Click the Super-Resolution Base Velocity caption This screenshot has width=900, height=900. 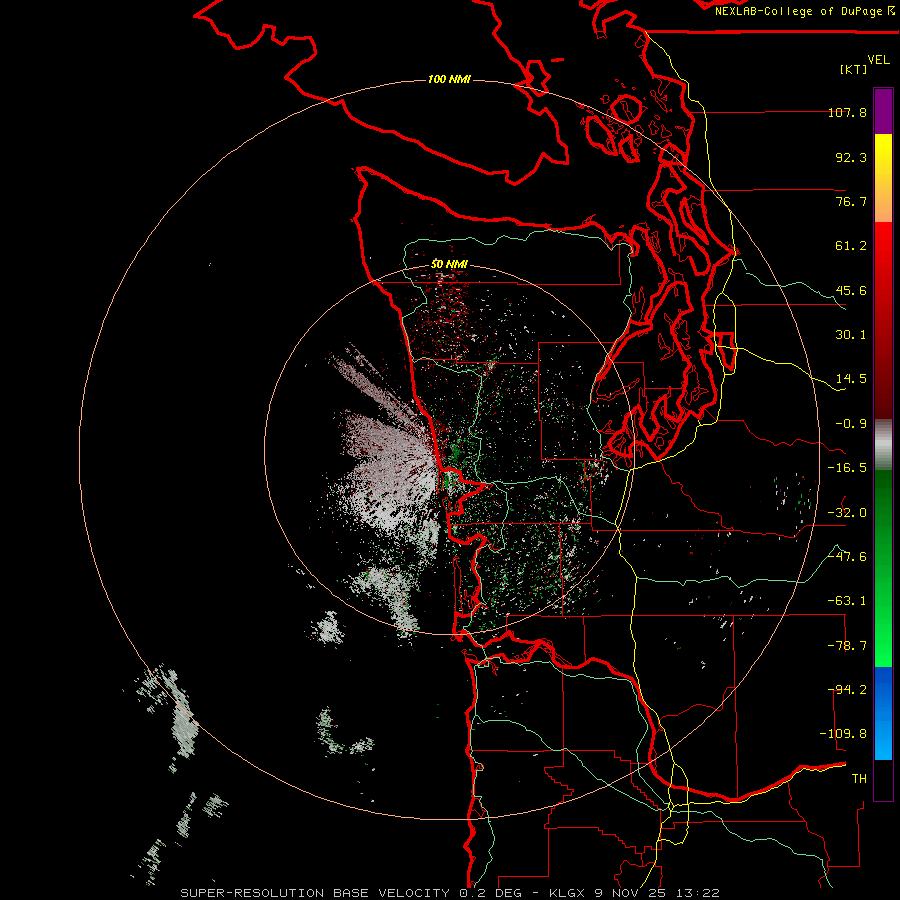pyautogui.click(x=449, y=893)
